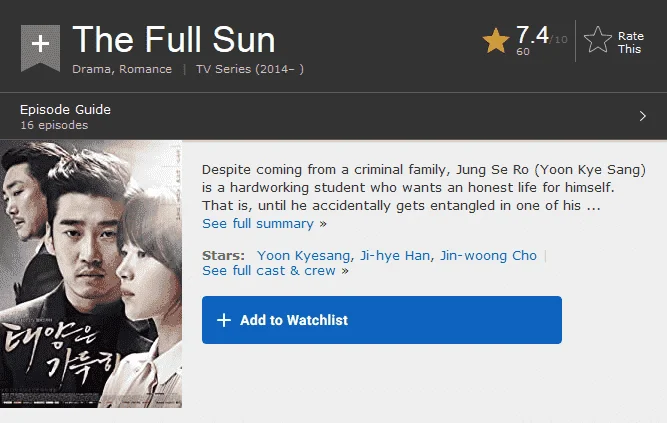Click TV Series (2014– ) text
The width and height of the screenshot is (667, 423).
[x=250, y=69]
